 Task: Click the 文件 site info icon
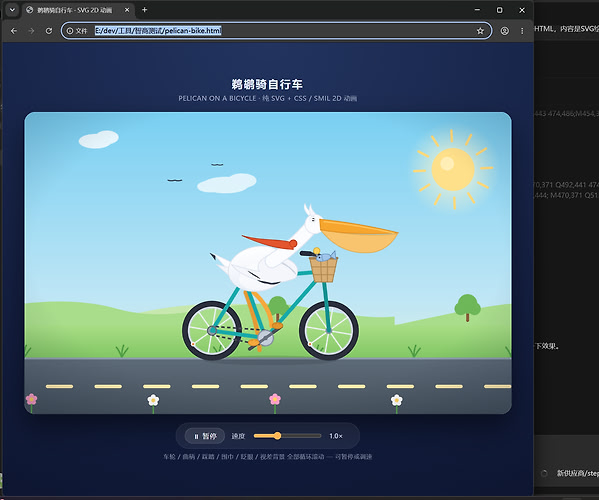click(x=76, y=31)
